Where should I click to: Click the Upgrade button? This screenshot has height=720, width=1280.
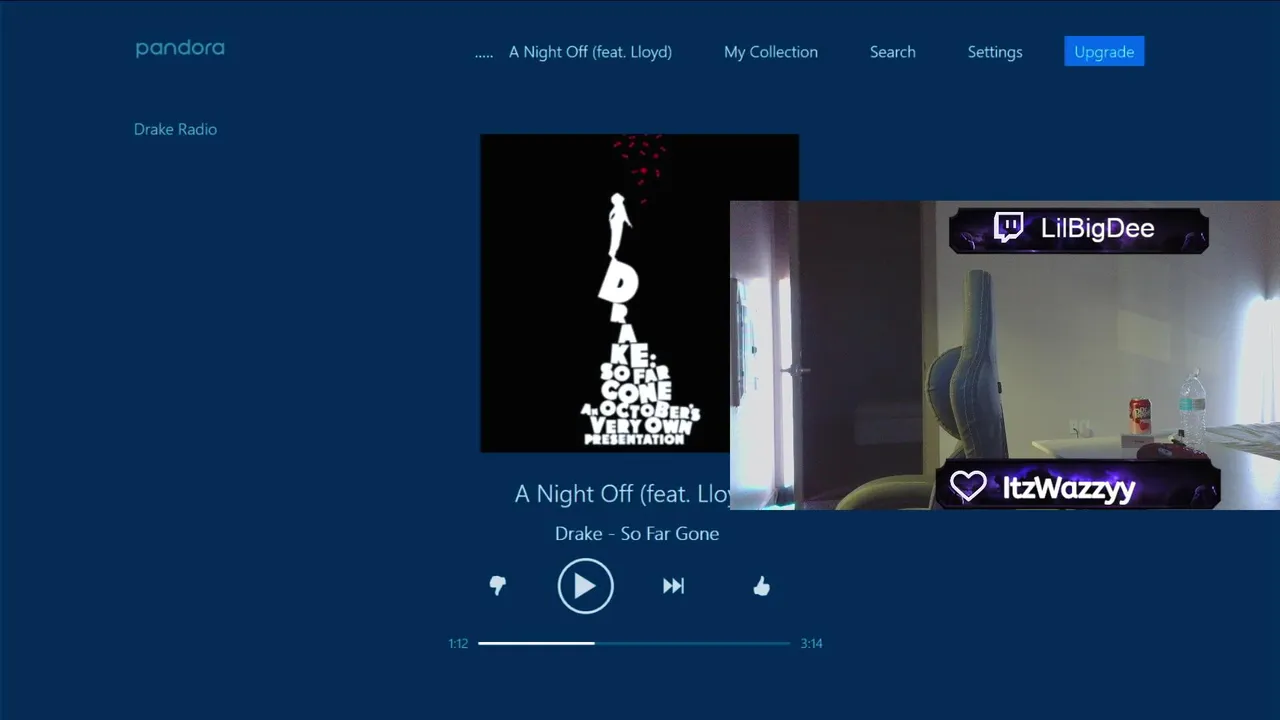pyautogui.click(x=1104, y=52)
